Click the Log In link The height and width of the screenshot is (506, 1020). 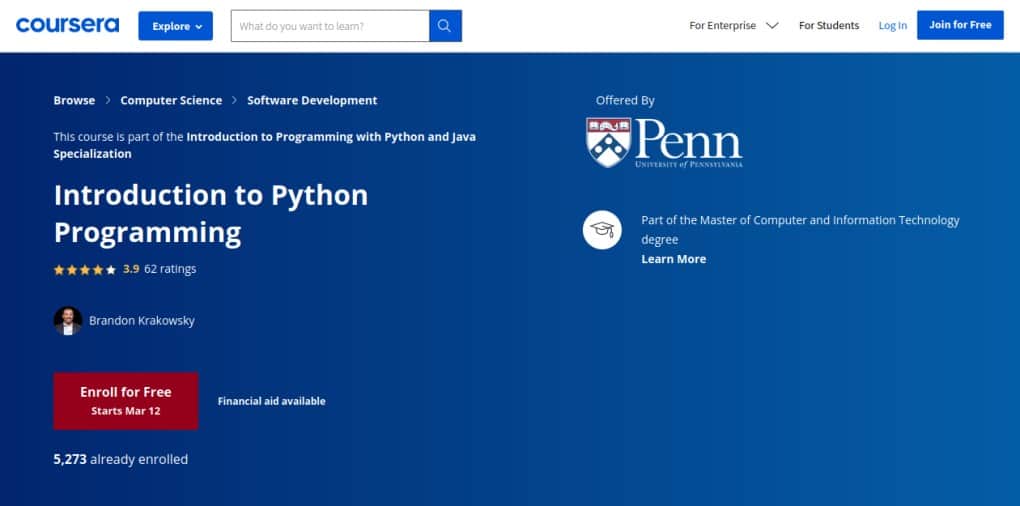coord(892,25)
